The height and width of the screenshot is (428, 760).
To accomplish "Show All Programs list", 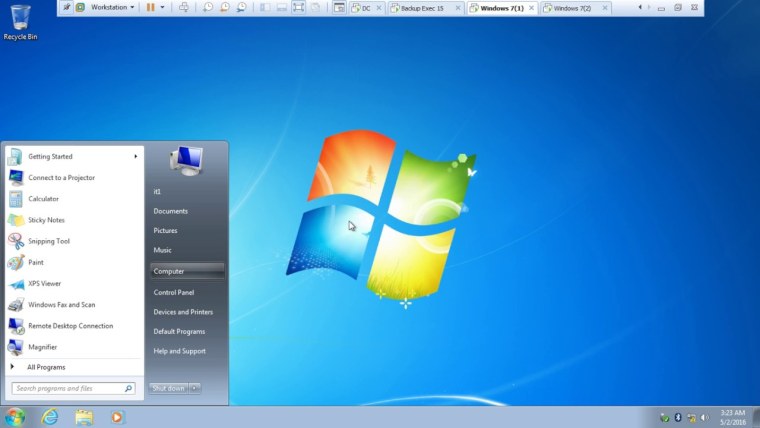I will [x=46, y=367].
